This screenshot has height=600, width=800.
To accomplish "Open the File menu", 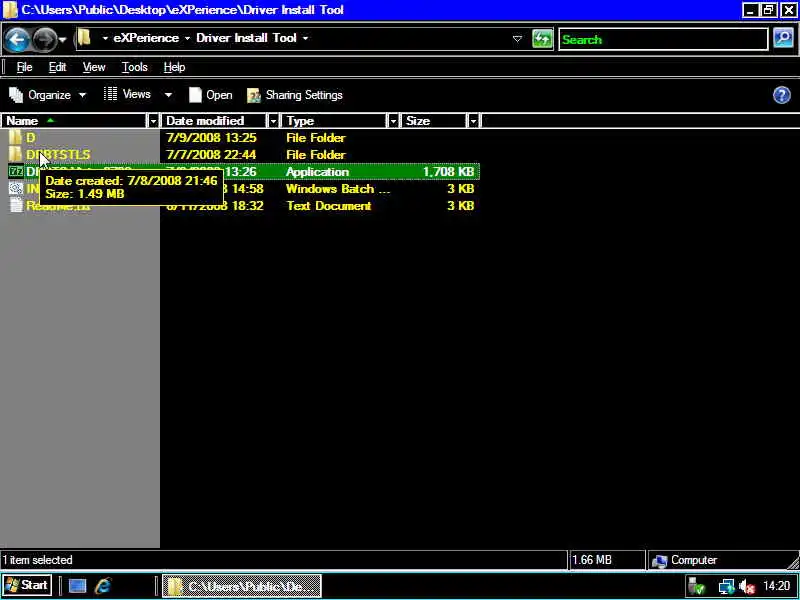I will click(24, 67).
